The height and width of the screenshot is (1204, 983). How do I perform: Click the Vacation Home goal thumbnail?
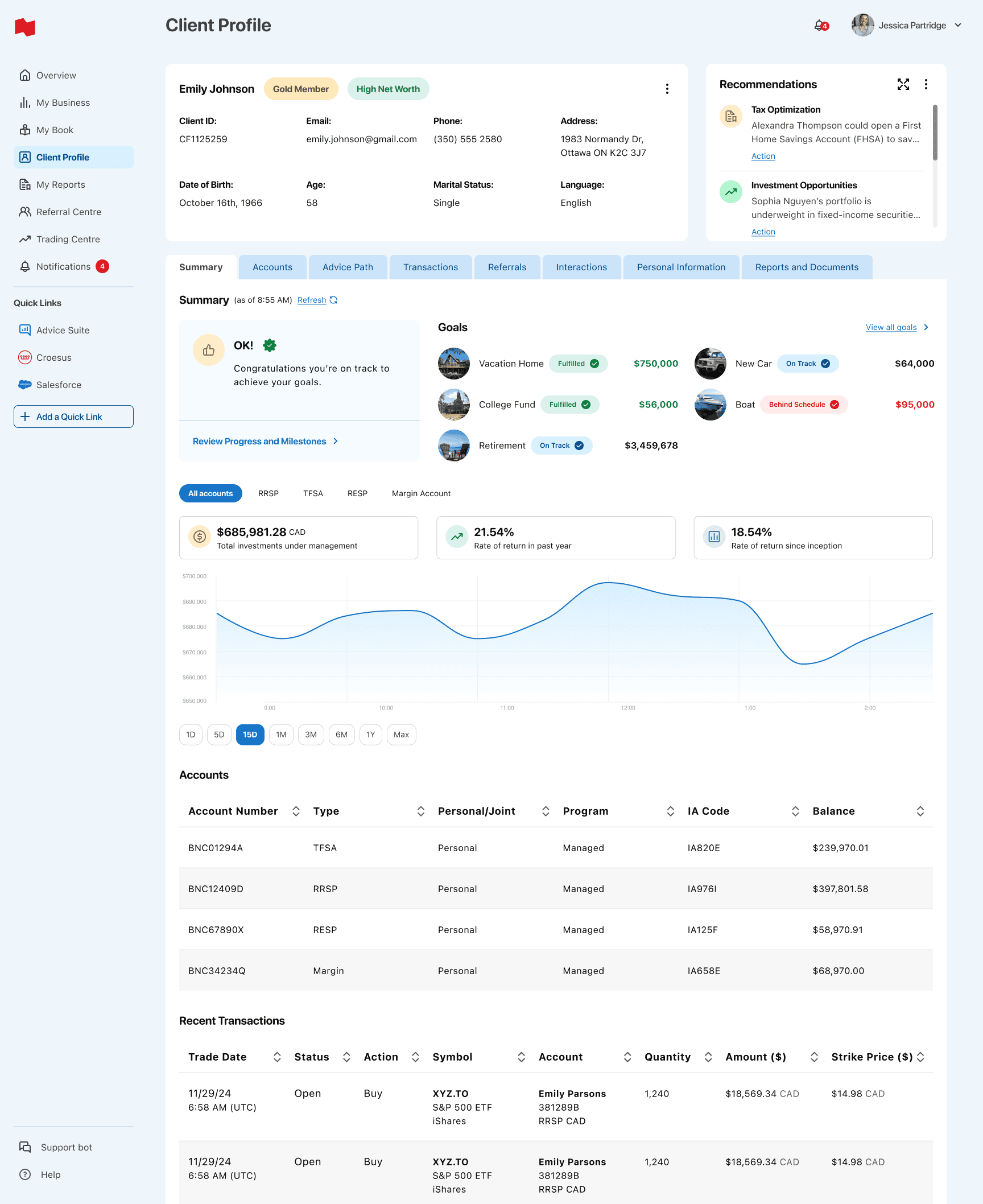click(454, 364)
